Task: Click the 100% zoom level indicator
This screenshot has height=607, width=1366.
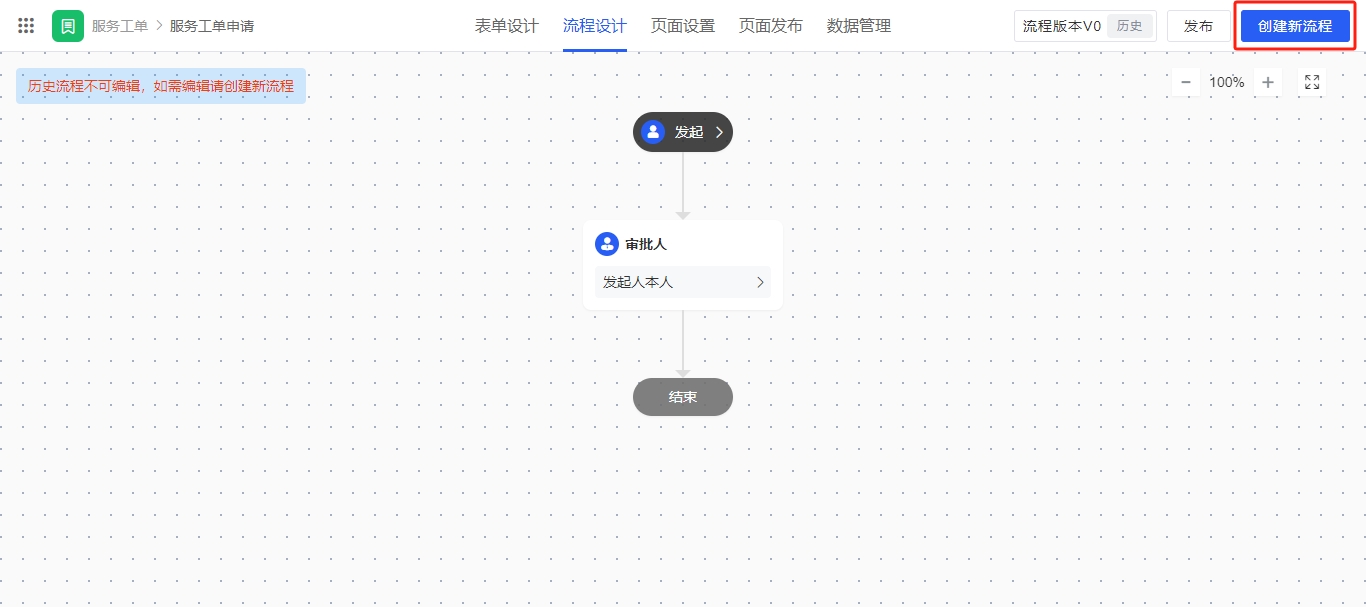Action: pyautogui.click(x=1227, y=82)
